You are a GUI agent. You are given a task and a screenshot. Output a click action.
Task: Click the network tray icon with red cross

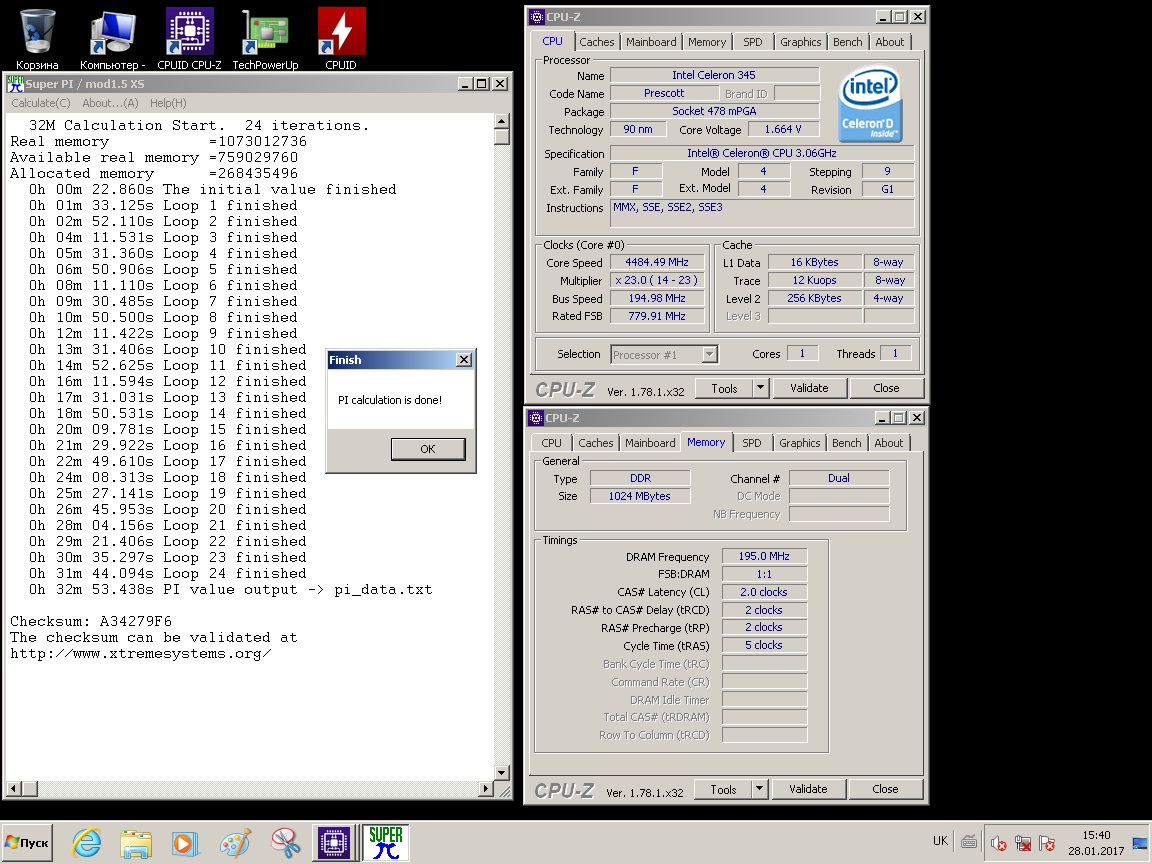pyautogui.click(x=1023, y=843)
